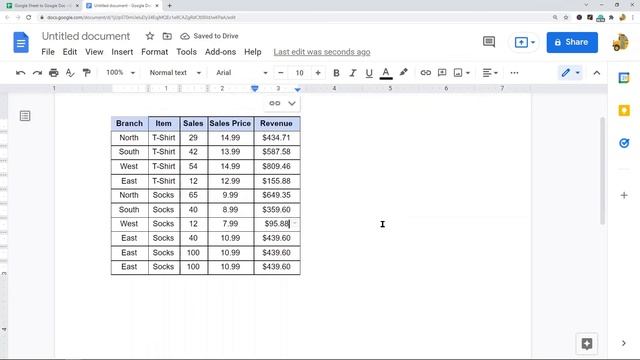Viewport: 640px width, 360px height.
Task: Add a comment from the toolbar
Action: [442, 73]
